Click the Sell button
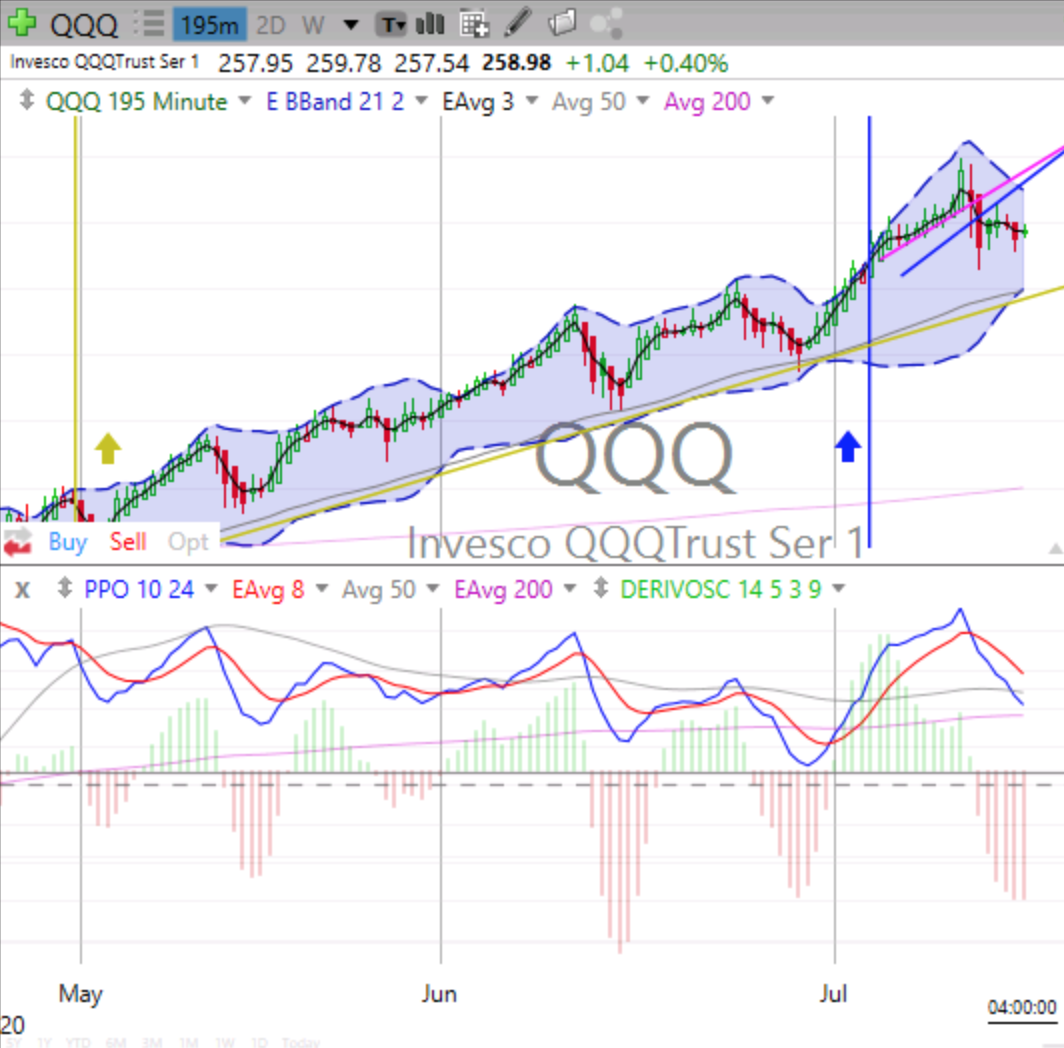 [x=127, y=542]
